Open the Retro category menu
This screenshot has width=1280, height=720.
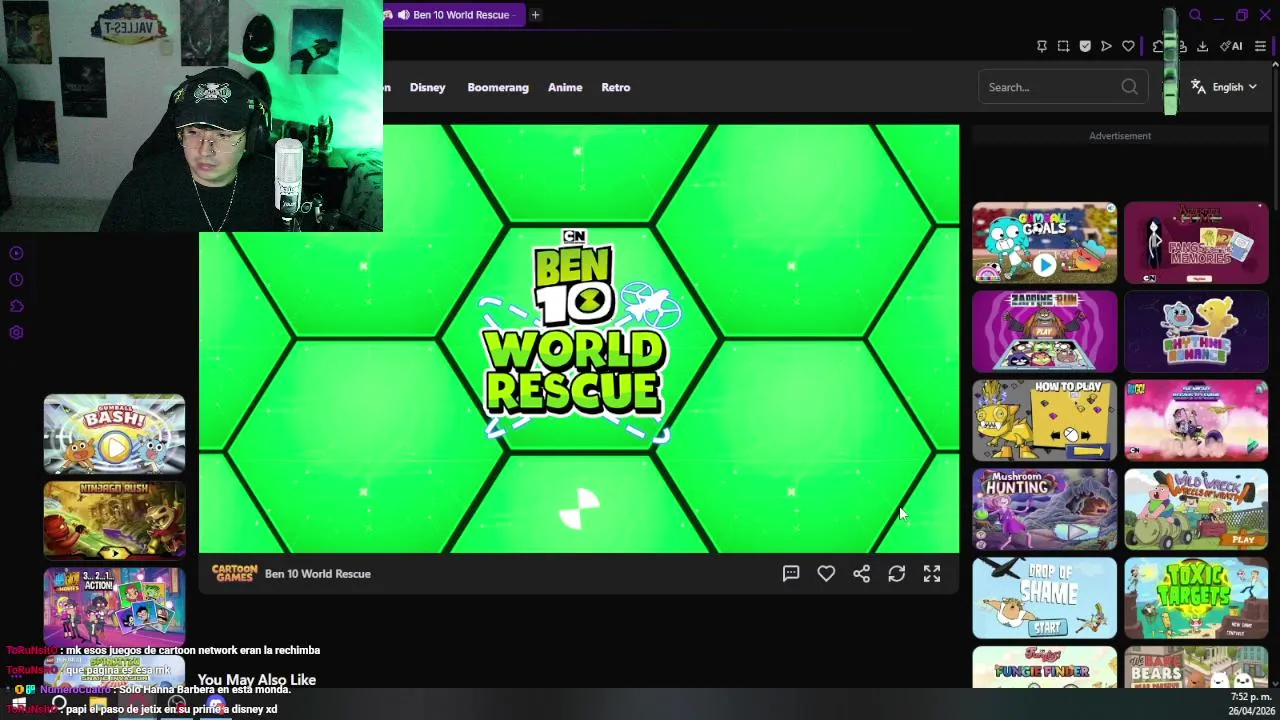pos(616,87)
